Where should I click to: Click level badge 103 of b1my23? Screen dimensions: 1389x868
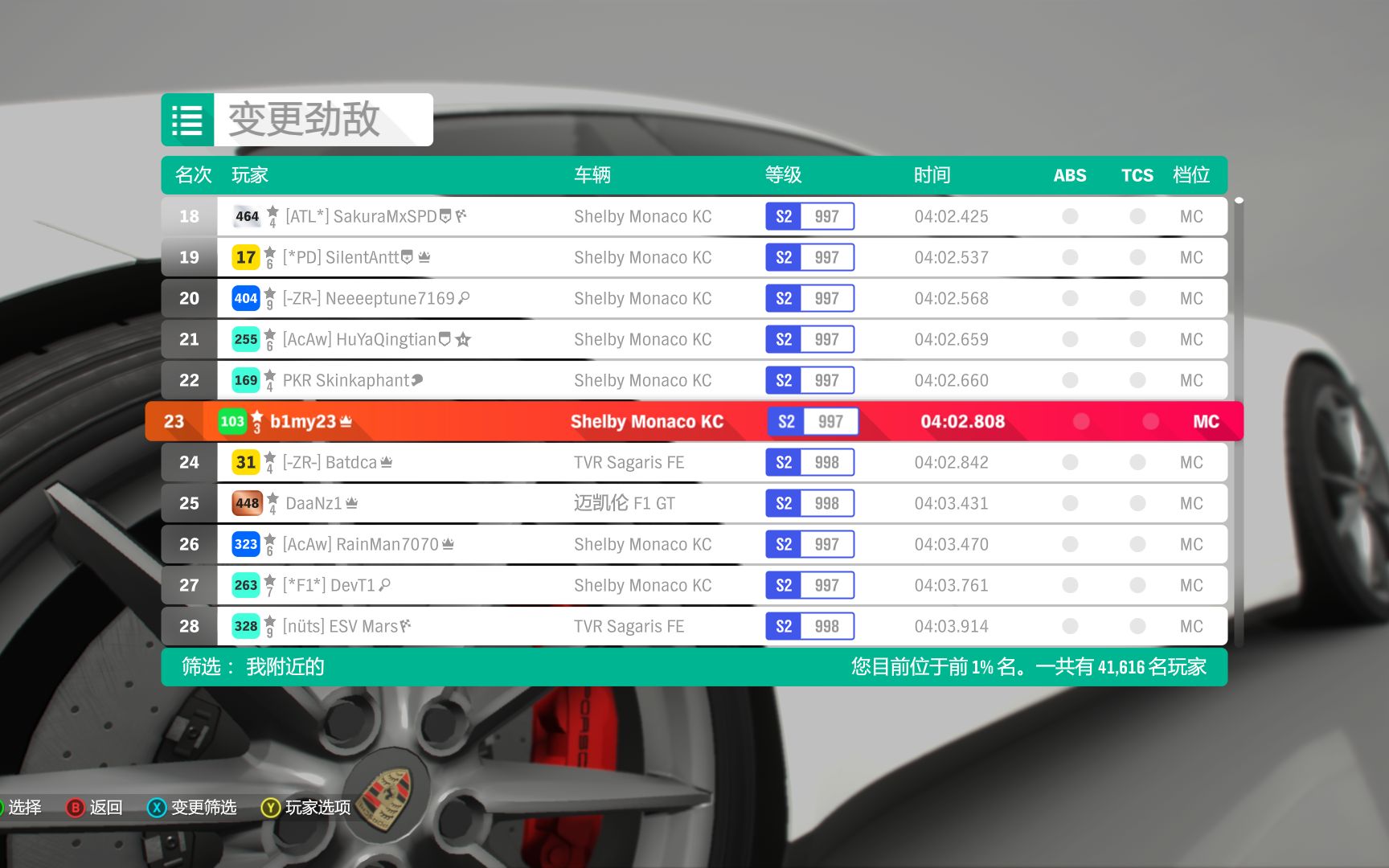click(232, 421)
